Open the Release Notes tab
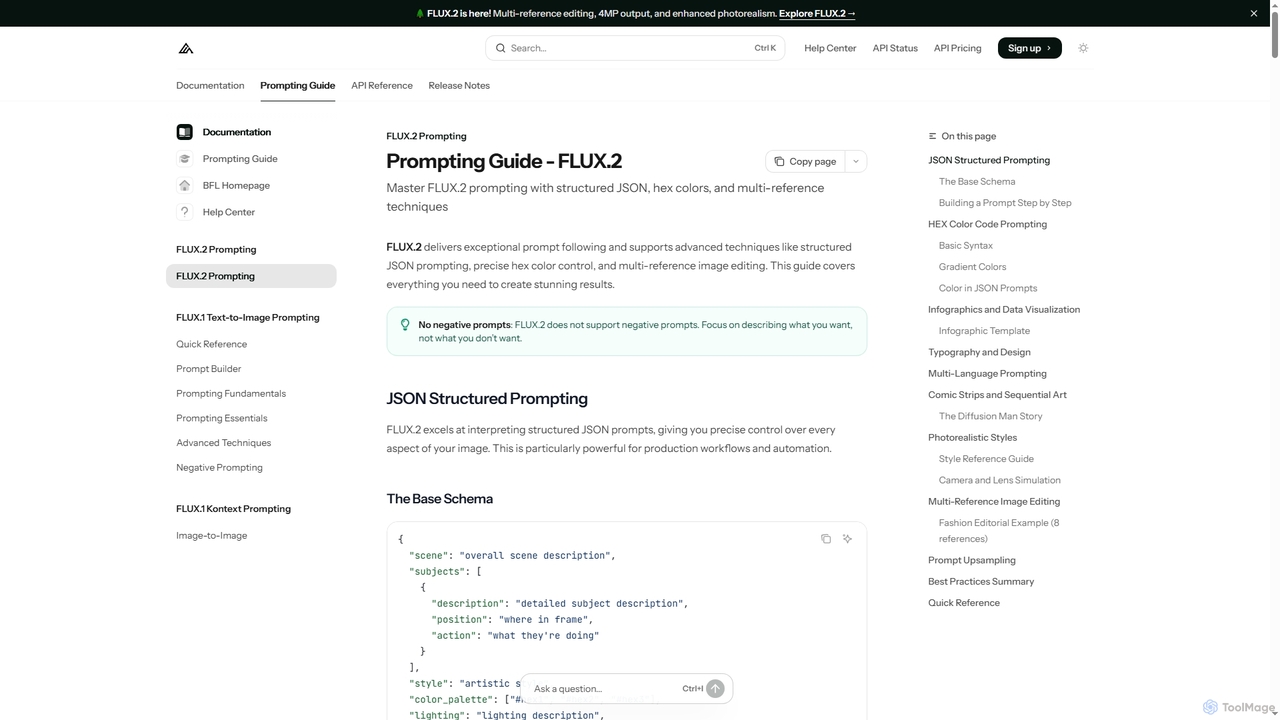This screenshot has height=720, width=1280. (x=459, y=85)
